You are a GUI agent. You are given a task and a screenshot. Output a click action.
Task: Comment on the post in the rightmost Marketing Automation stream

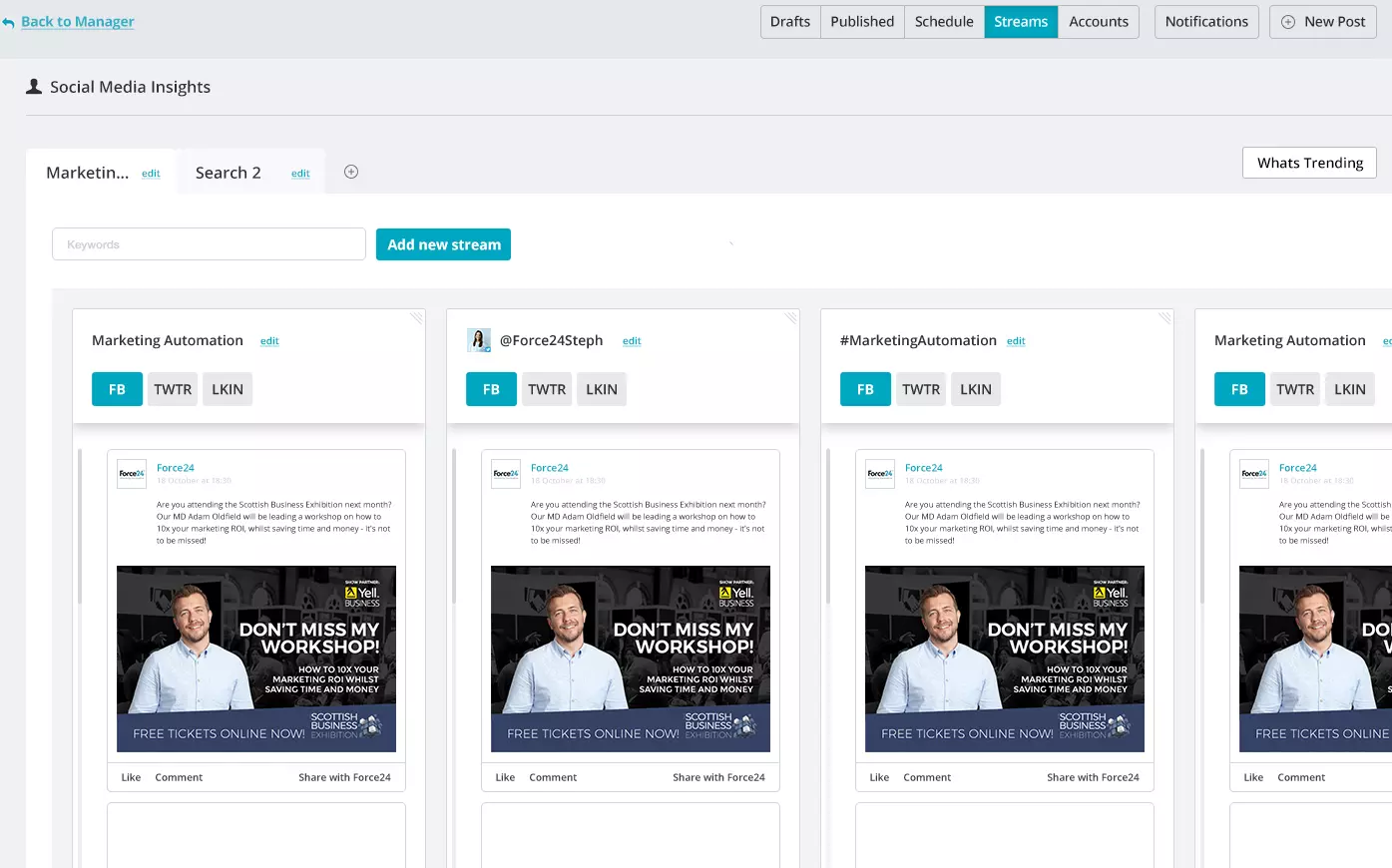(x=1301, y=777)
